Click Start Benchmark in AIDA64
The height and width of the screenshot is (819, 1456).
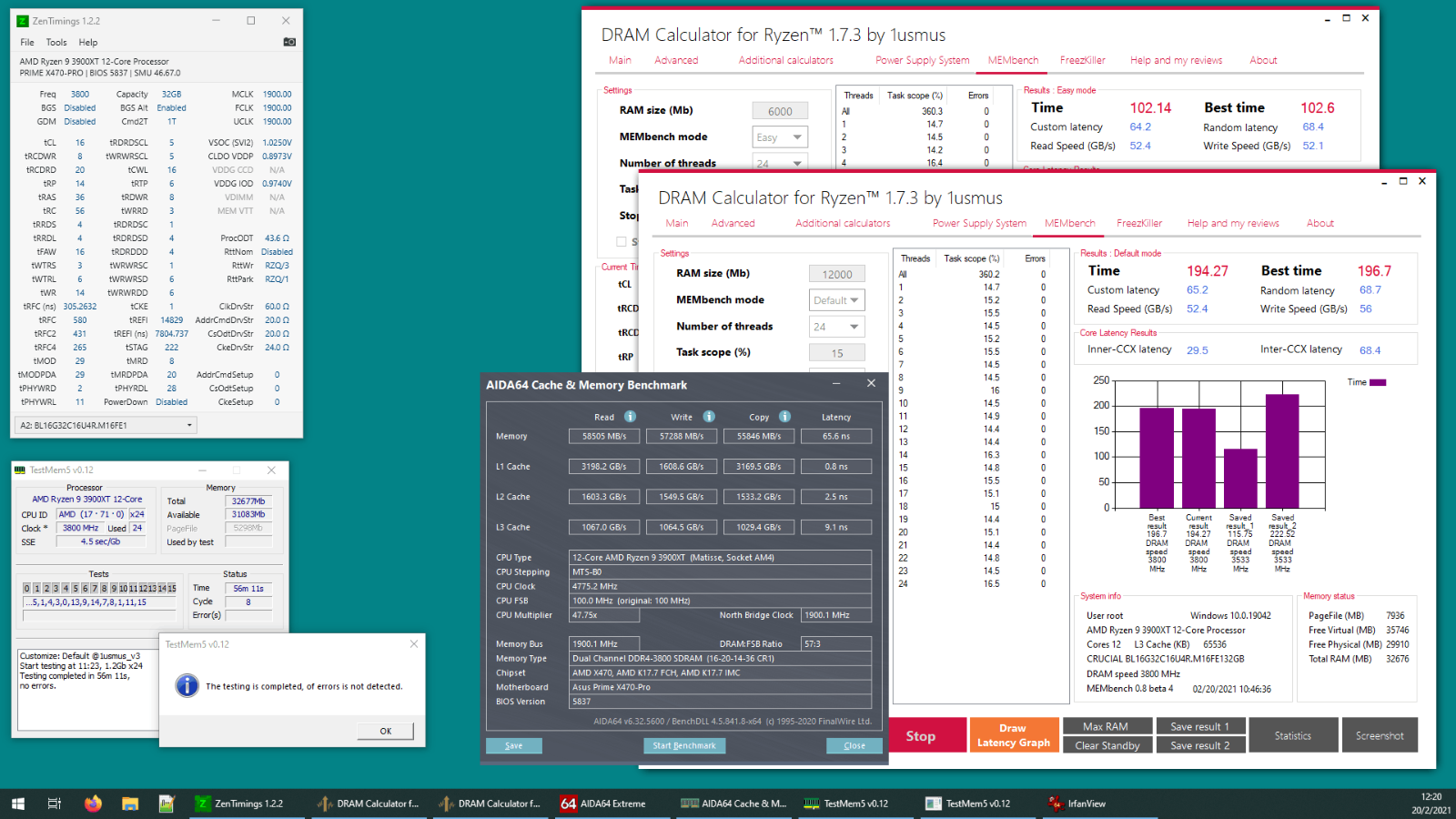(x=684, y=745)
